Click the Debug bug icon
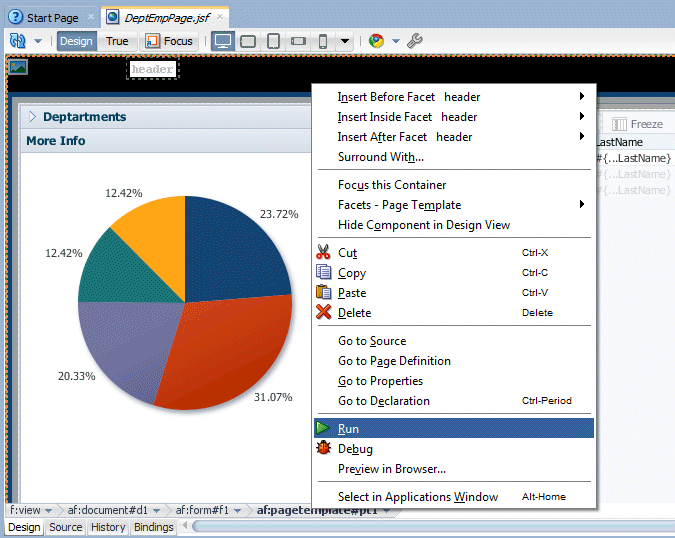675x538 pixels. [323, 448]
